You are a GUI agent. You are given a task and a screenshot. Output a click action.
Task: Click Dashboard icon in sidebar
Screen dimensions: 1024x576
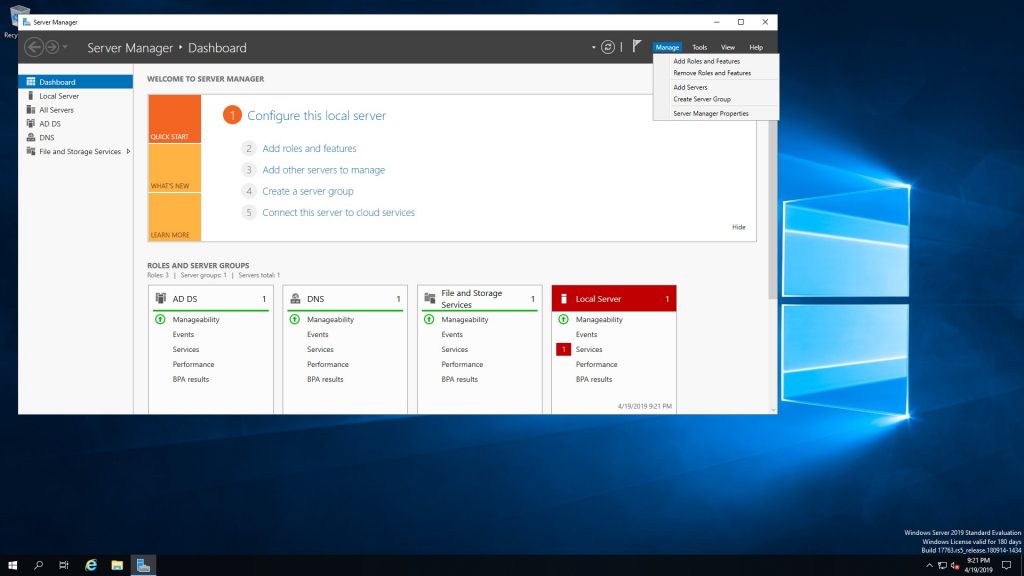point(31,82)
